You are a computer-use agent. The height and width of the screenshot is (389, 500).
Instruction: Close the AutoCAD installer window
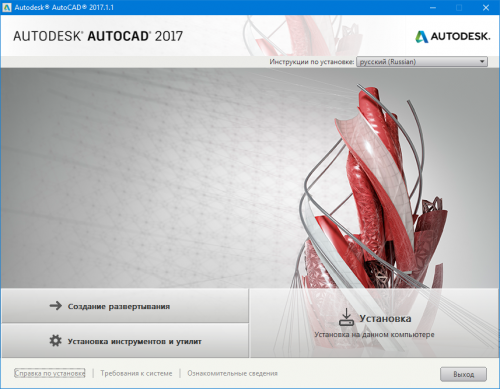tap(486, 7)
